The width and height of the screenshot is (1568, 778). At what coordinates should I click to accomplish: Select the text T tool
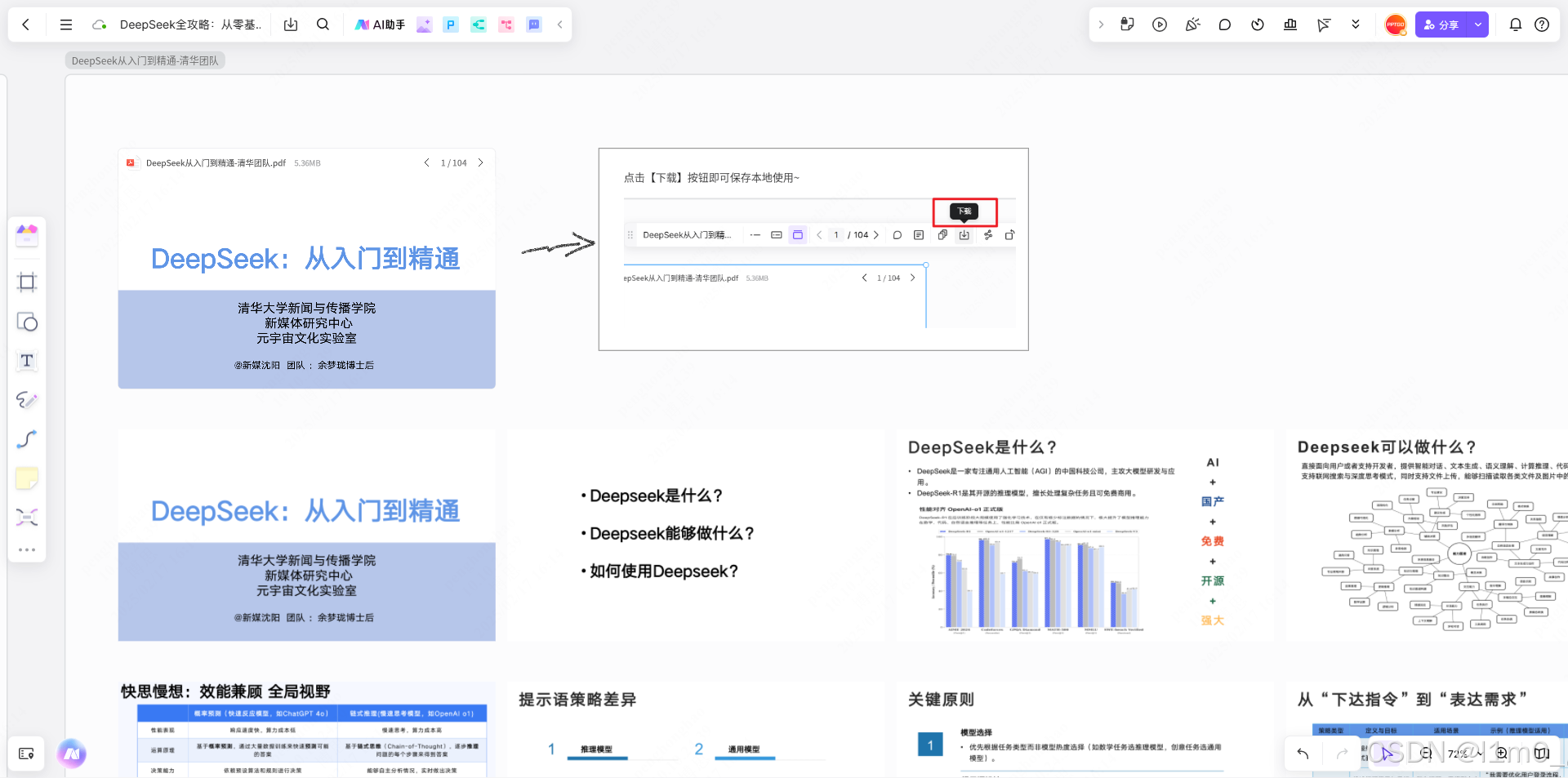tap(27, 361)
